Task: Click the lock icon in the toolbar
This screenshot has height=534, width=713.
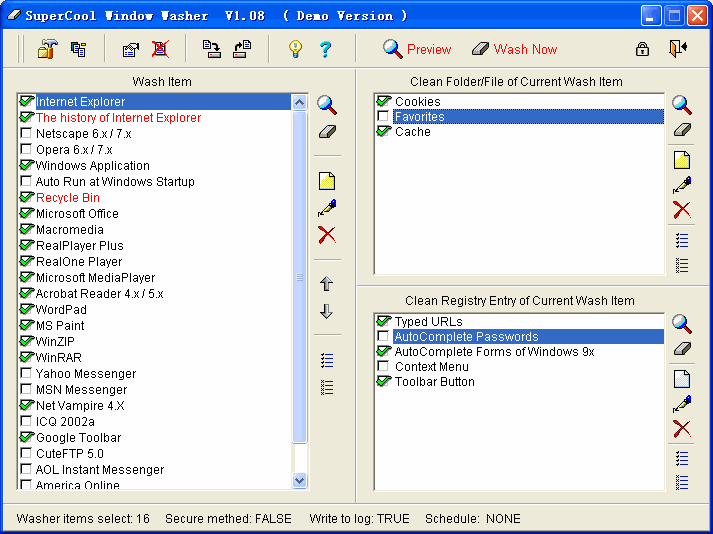Action: (x=642, y=49)
